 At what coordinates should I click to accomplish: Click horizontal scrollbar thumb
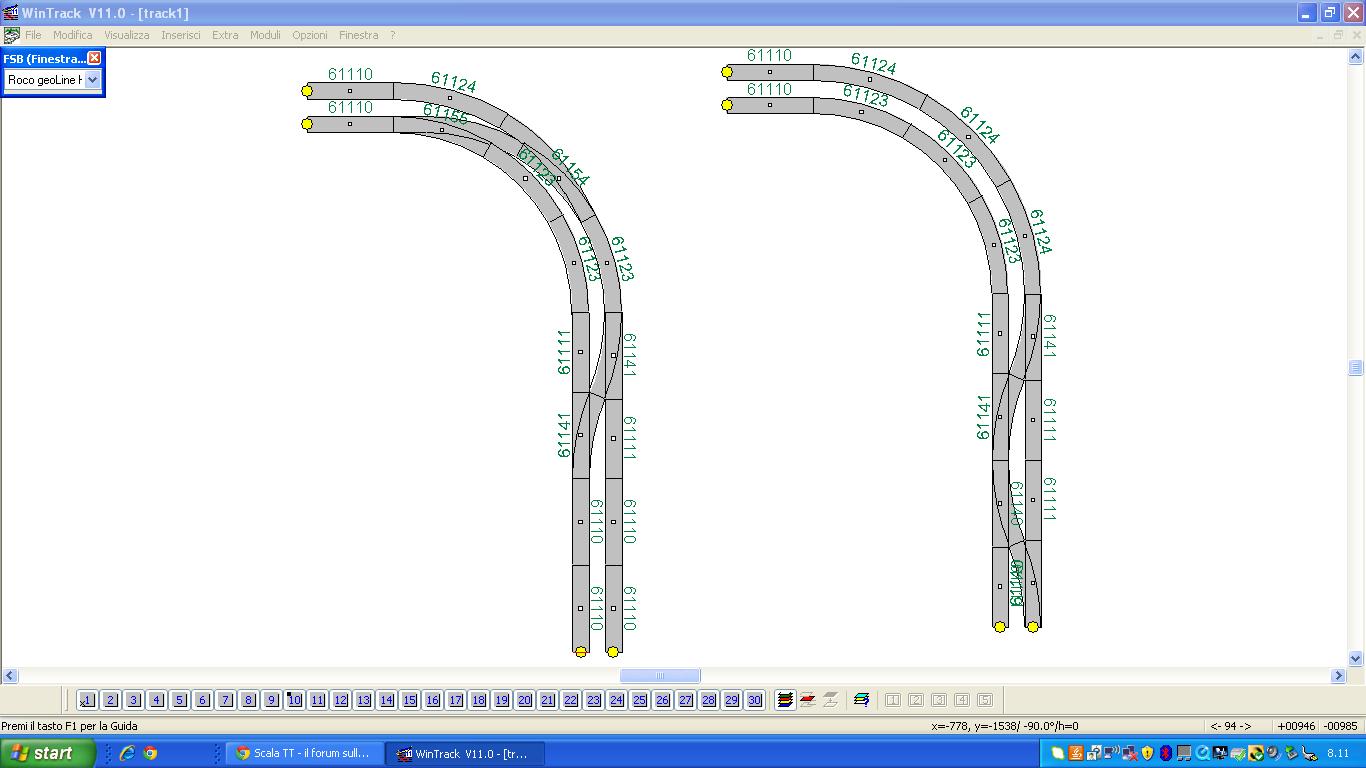coord(660,676)
